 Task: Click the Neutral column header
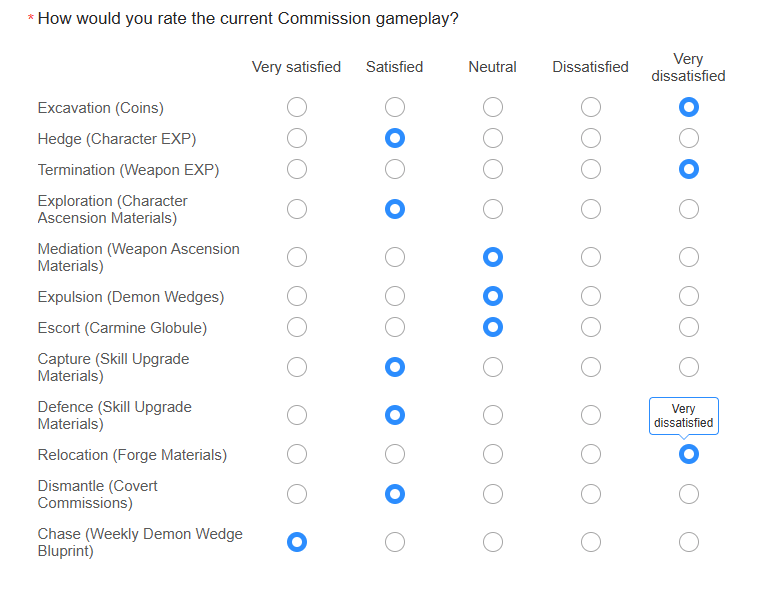(x=493, y=67)
